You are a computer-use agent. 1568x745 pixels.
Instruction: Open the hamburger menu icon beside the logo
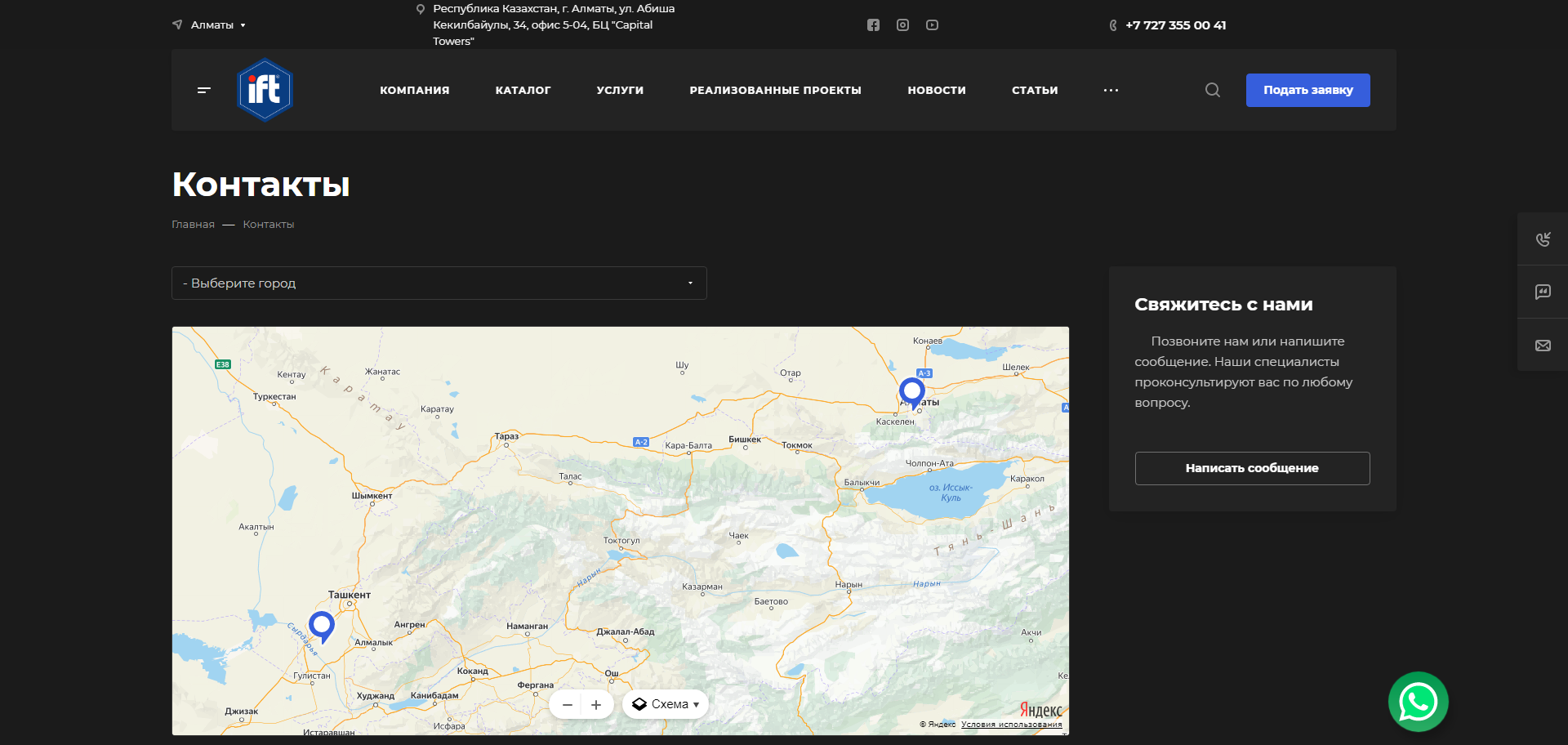(x=204, y=90)
